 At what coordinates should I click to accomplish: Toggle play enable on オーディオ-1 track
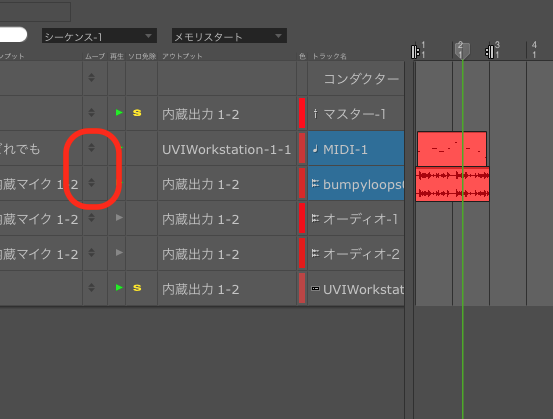(x=119, y=218)
